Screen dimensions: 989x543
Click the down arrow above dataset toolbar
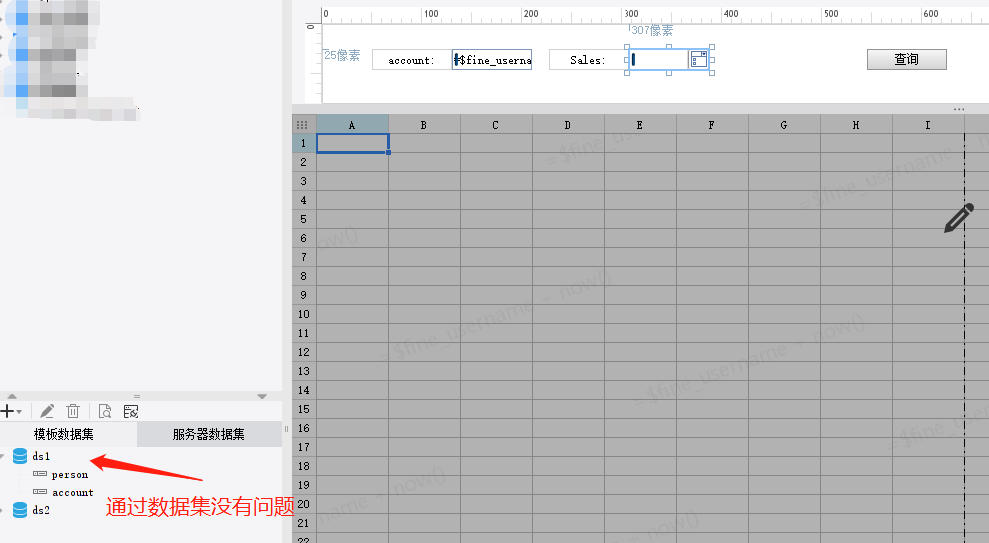(262, 397)
